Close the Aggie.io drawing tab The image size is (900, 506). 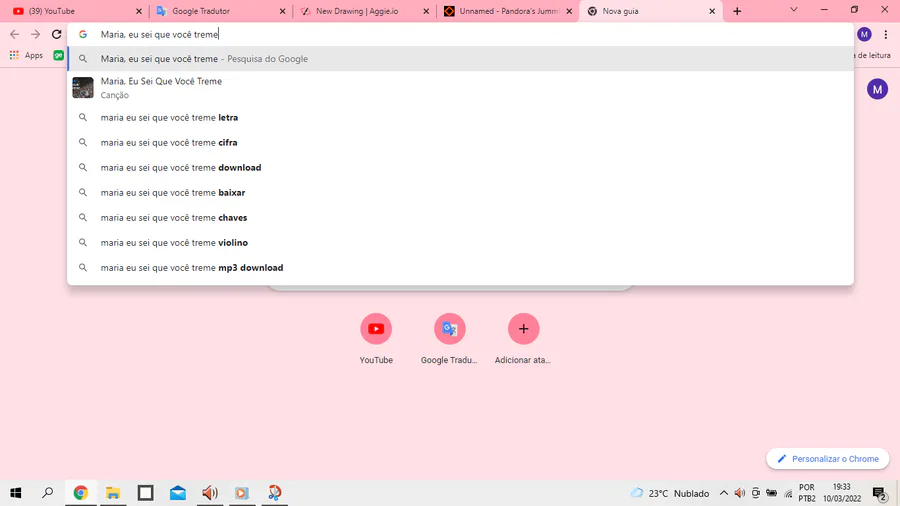coord(426,11)
